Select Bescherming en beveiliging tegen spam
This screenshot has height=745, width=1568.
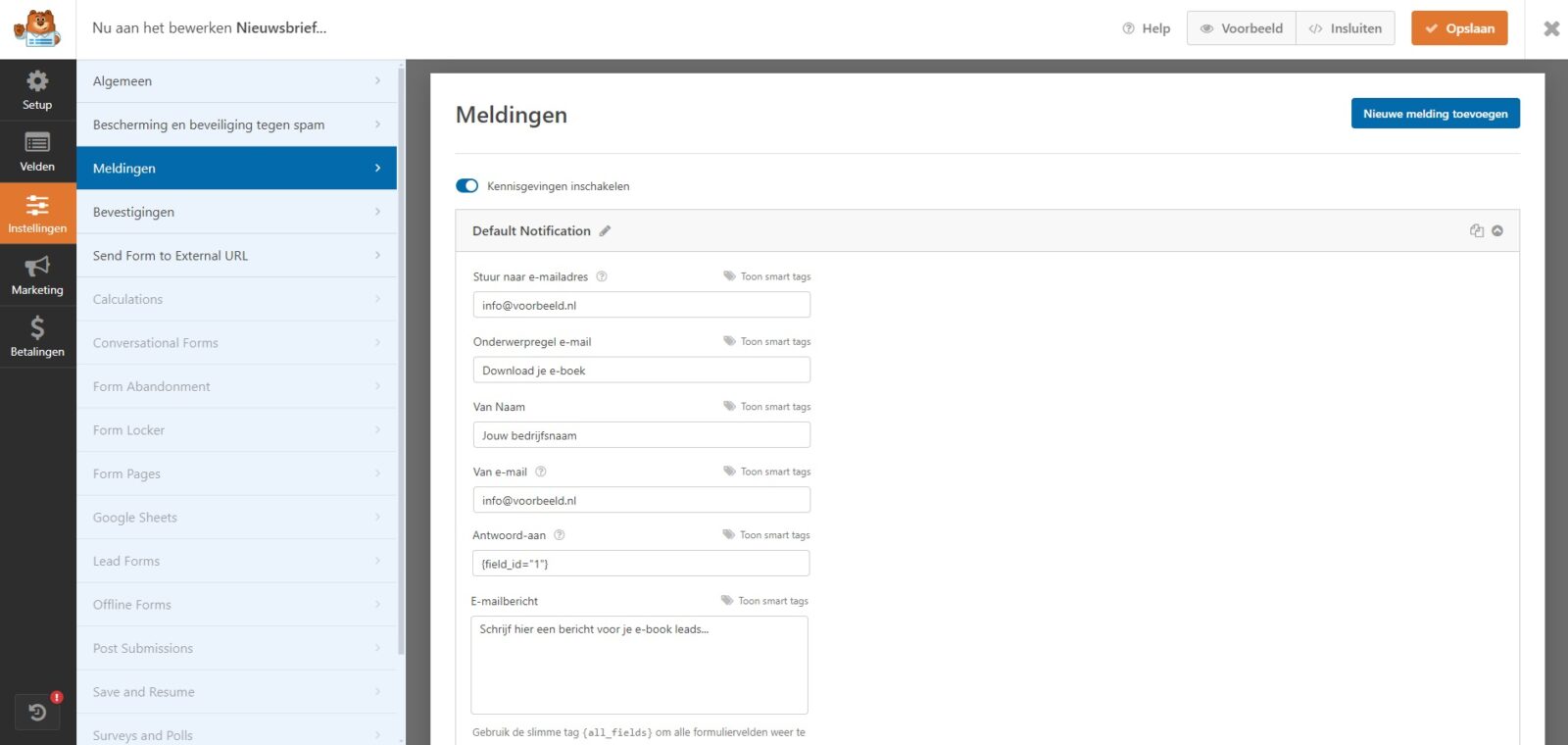point(236,124)
